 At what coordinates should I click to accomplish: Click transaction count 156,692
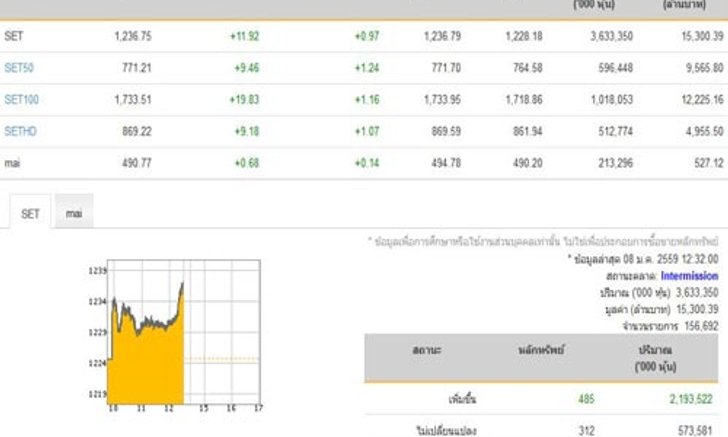click(702, 326)
